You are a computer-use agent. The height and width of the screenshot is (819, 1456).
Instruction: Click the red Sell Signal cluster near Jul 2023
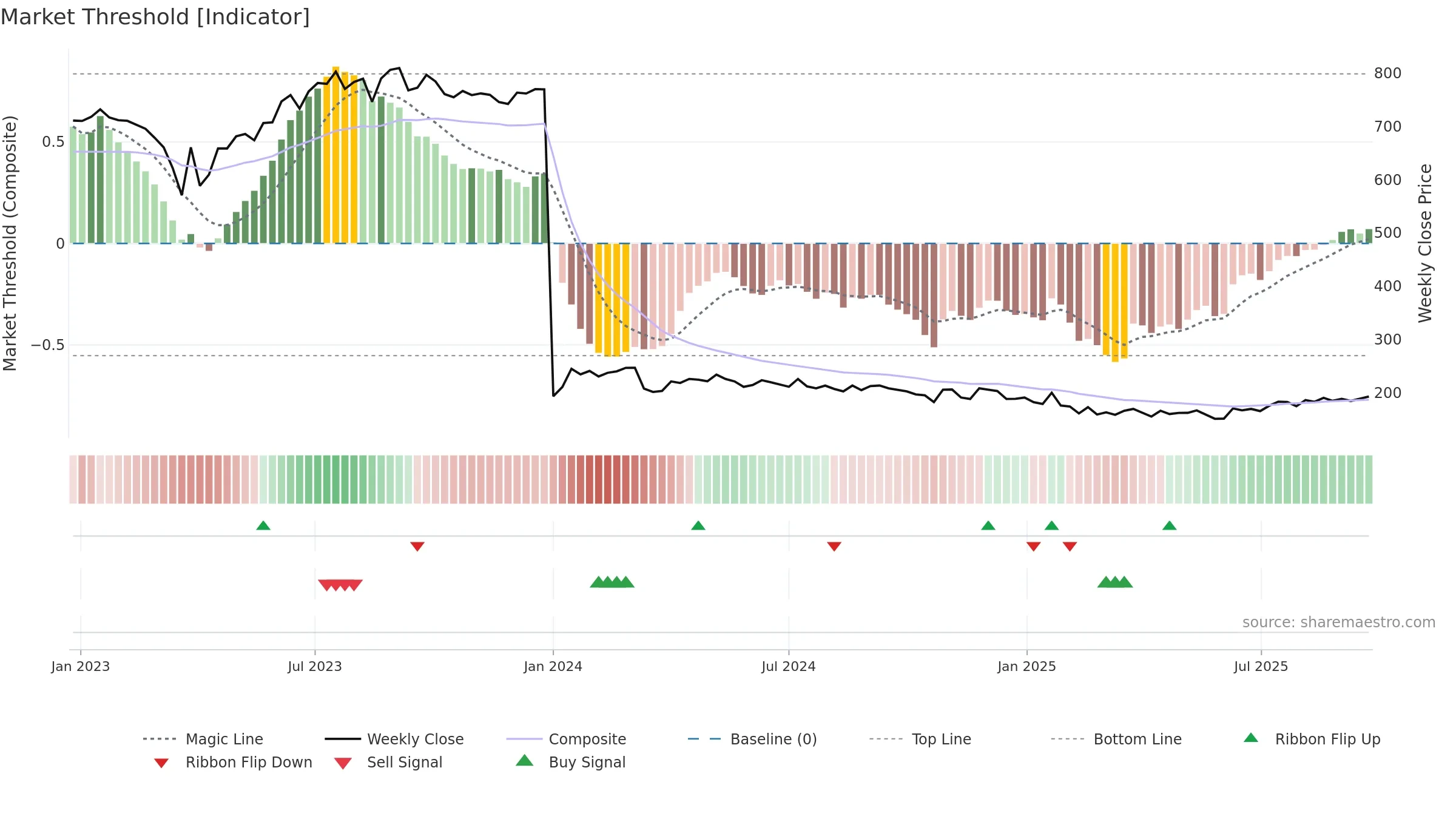pyautogui.click(x=340, y=585)
